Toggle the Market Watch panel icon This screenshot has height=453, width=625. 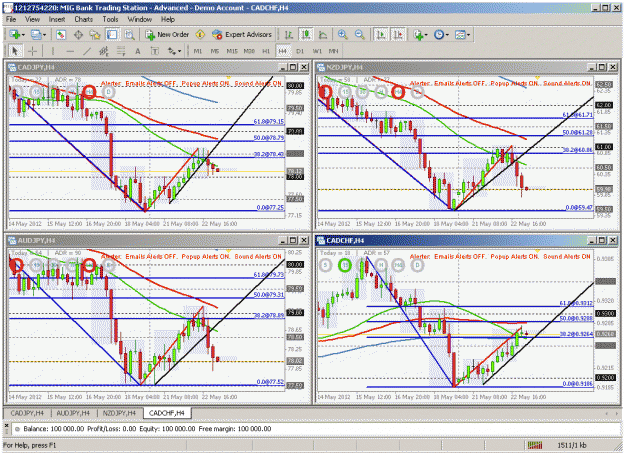pos(61,35)
